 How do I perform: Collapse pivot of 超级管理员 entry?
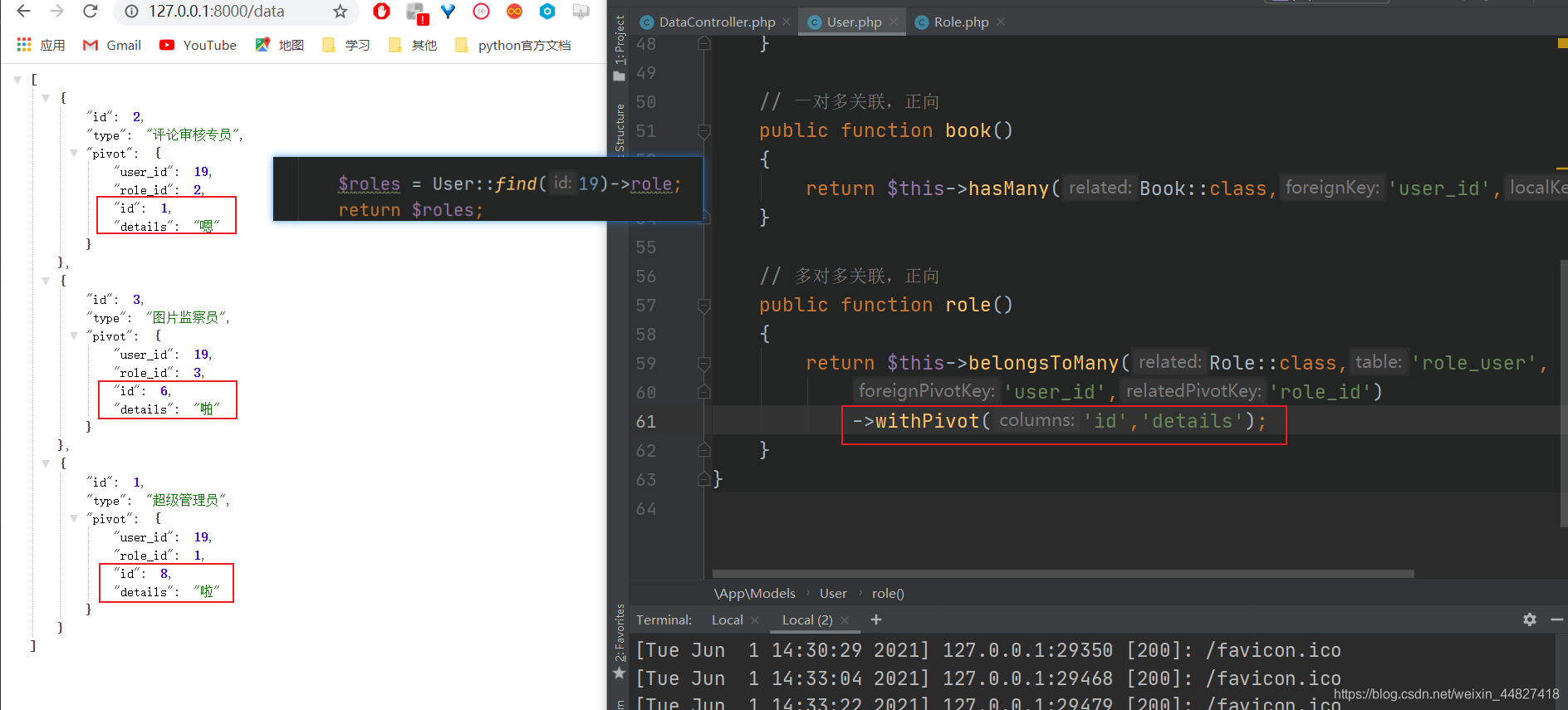74,518
